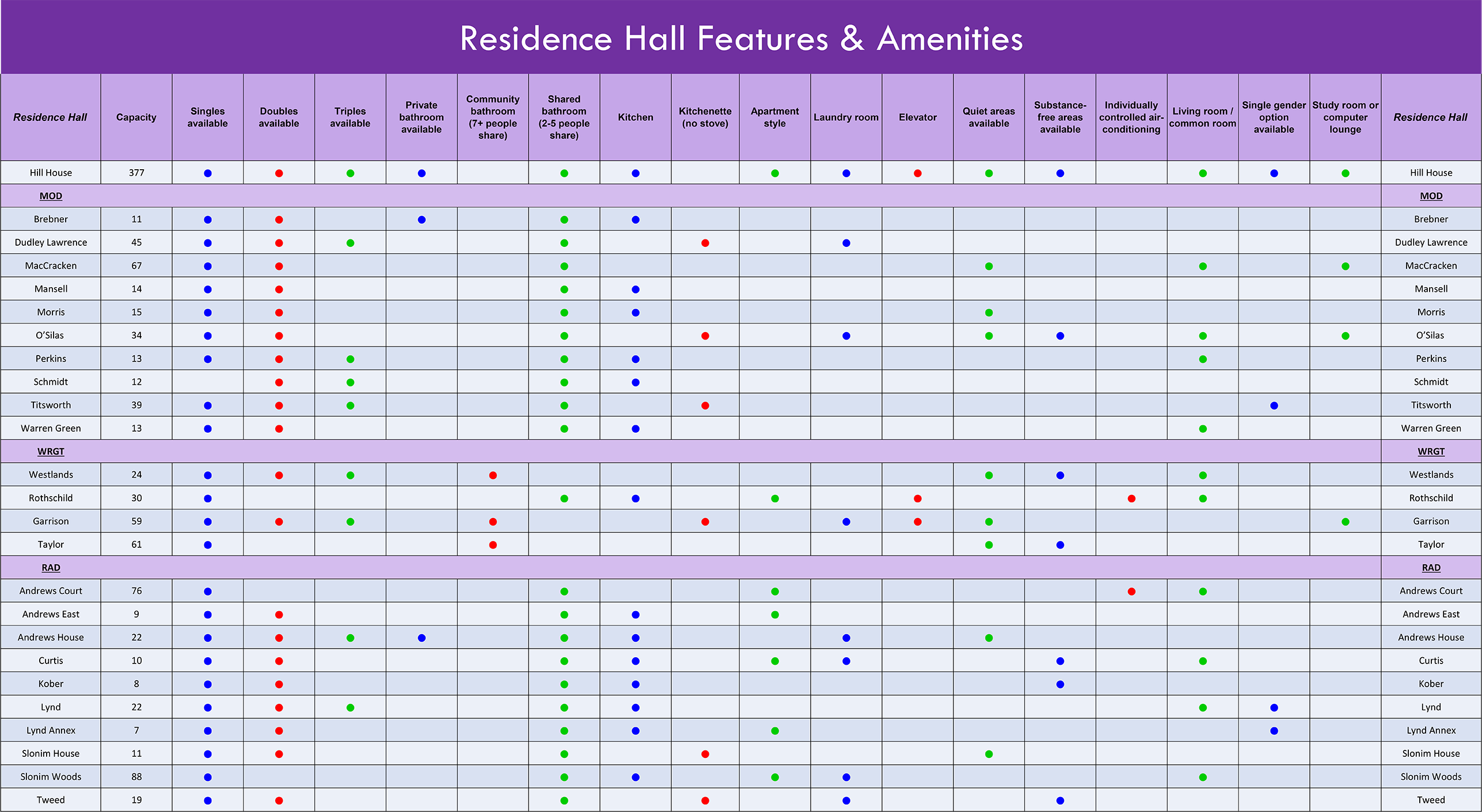
Task: Click the Hill House row label
Action: 51,172
